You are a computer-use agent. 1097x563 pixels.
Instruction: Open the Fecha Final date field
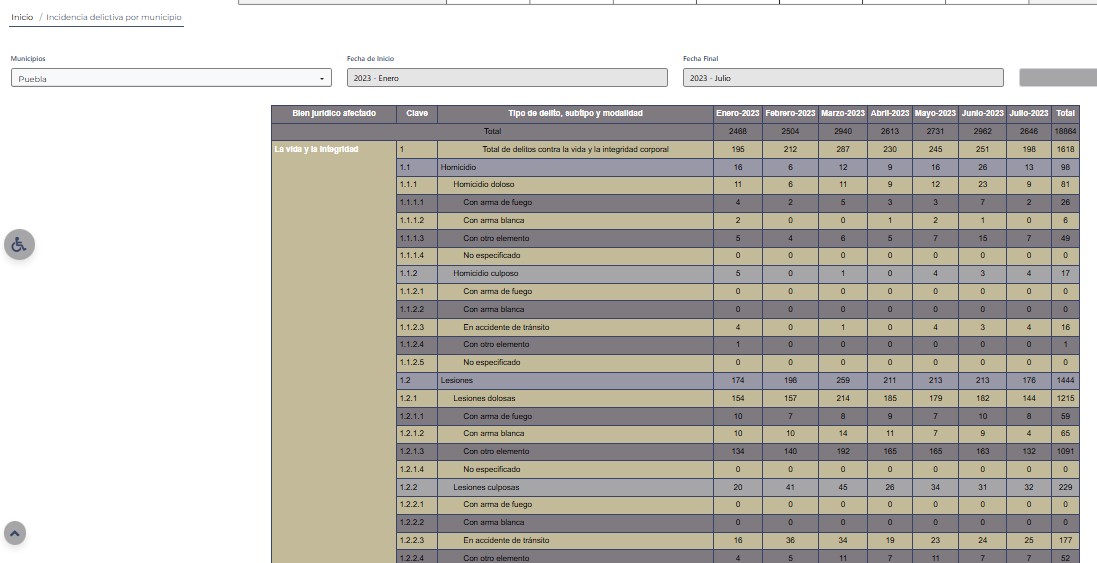[842, 78]
